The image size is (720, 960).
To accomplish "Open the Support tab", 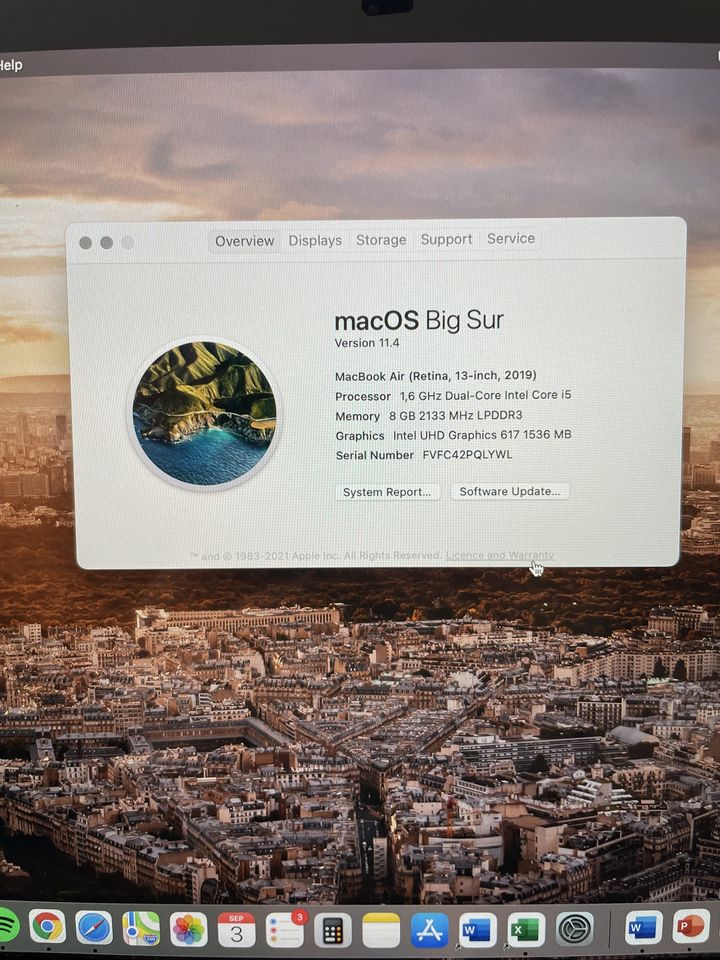I will tap(446, 239).
